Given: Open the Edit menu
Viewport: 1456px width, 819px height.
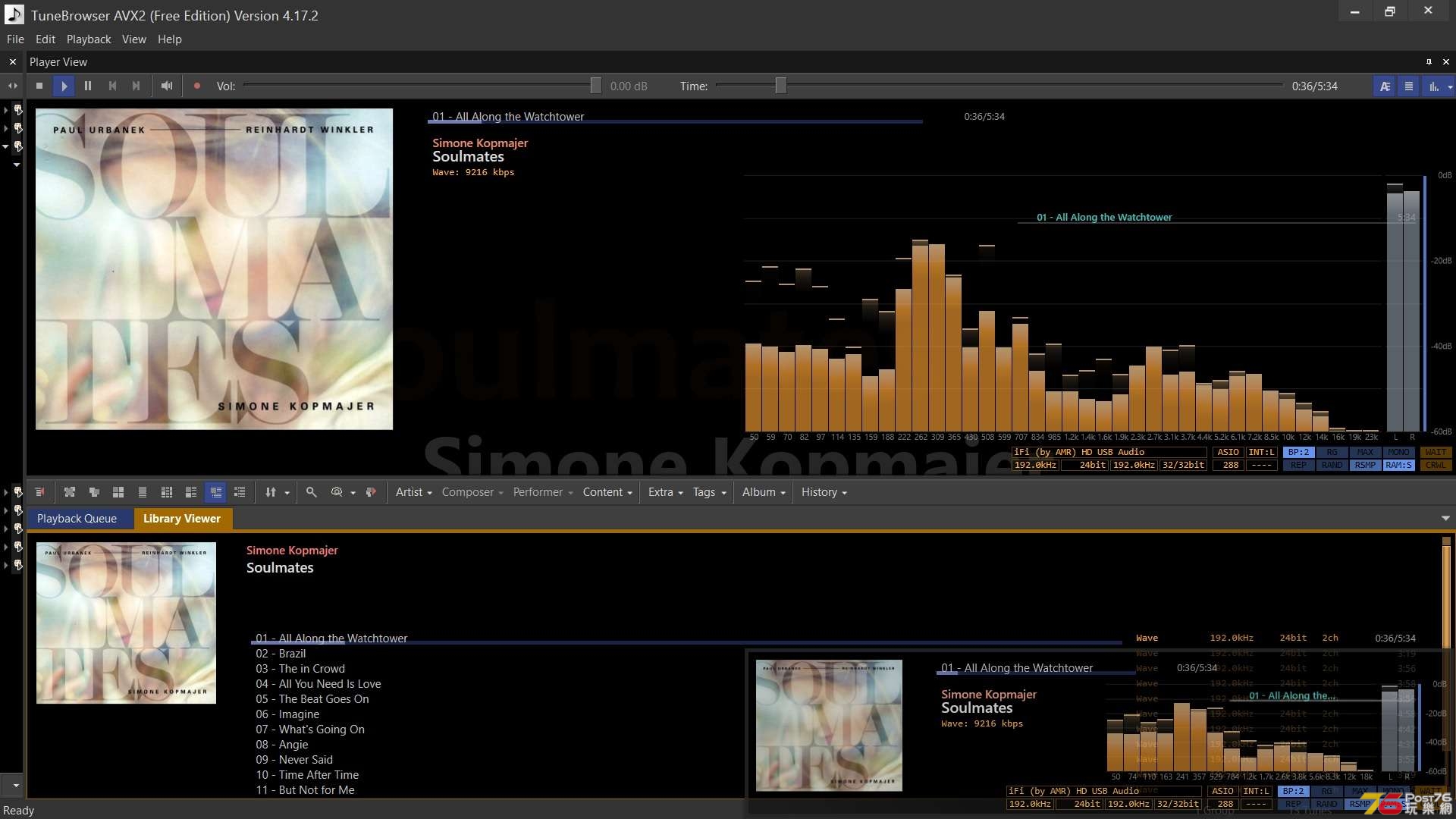Looking at the screenshot, I should (x=45, y=39).
